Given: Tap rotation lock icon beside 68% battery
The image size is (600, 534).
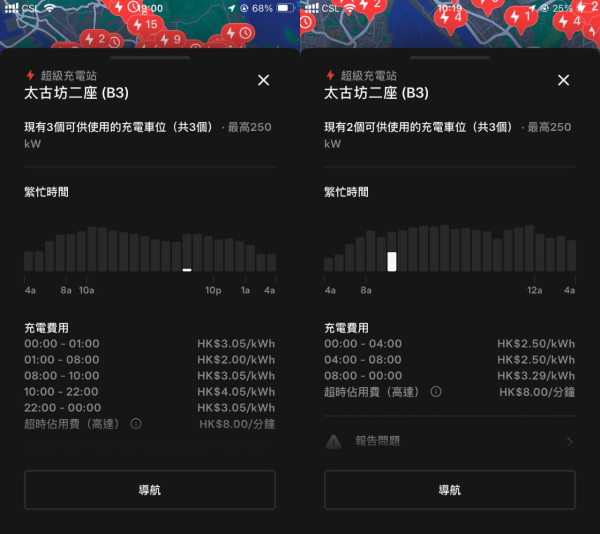Looking at the screenshot, I should [244, 8].
